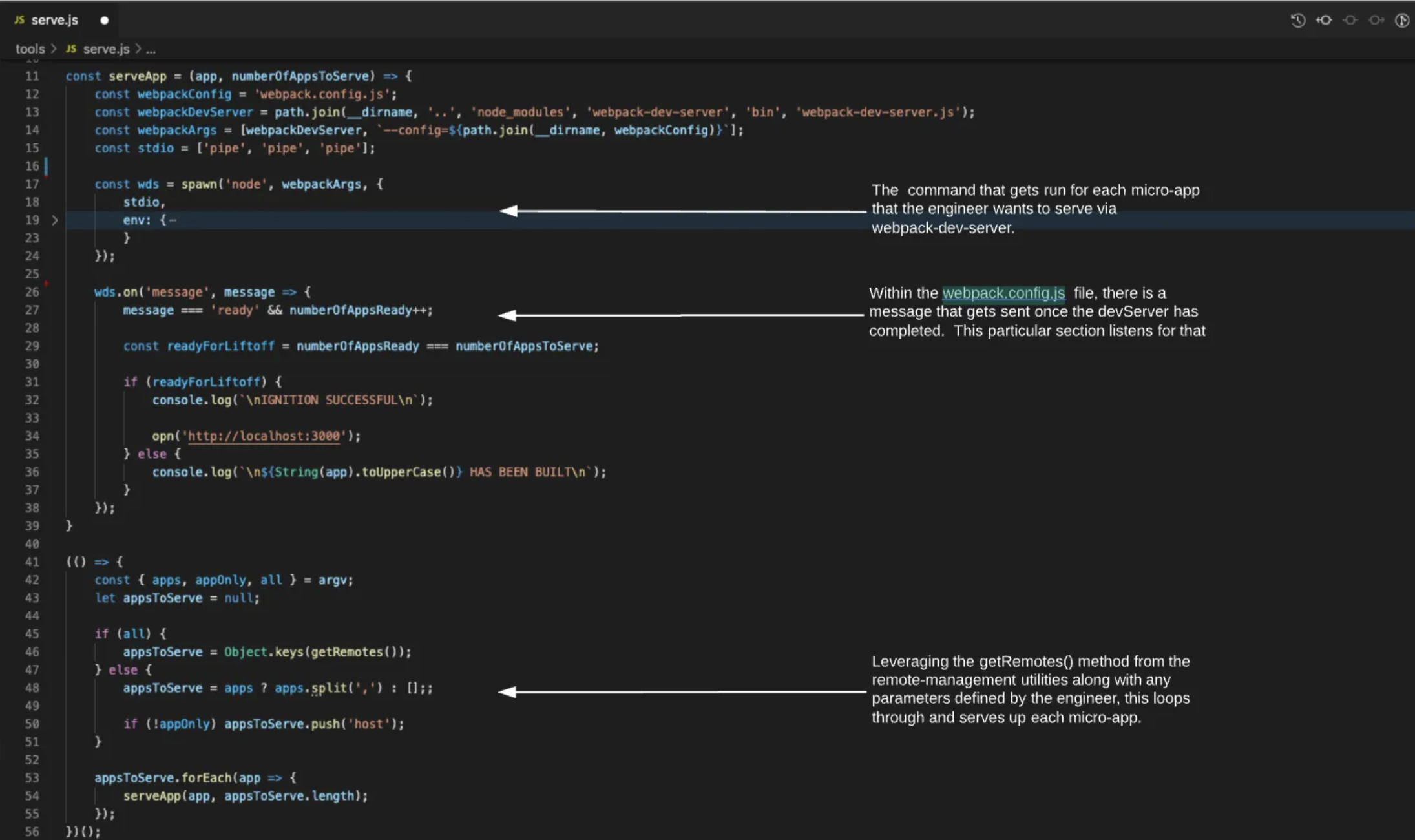Open the tools folder breadcrumb
Image resolution: width=1415 pixels, height=840 pixels.
pyautogui.click(x=30, y=48)
